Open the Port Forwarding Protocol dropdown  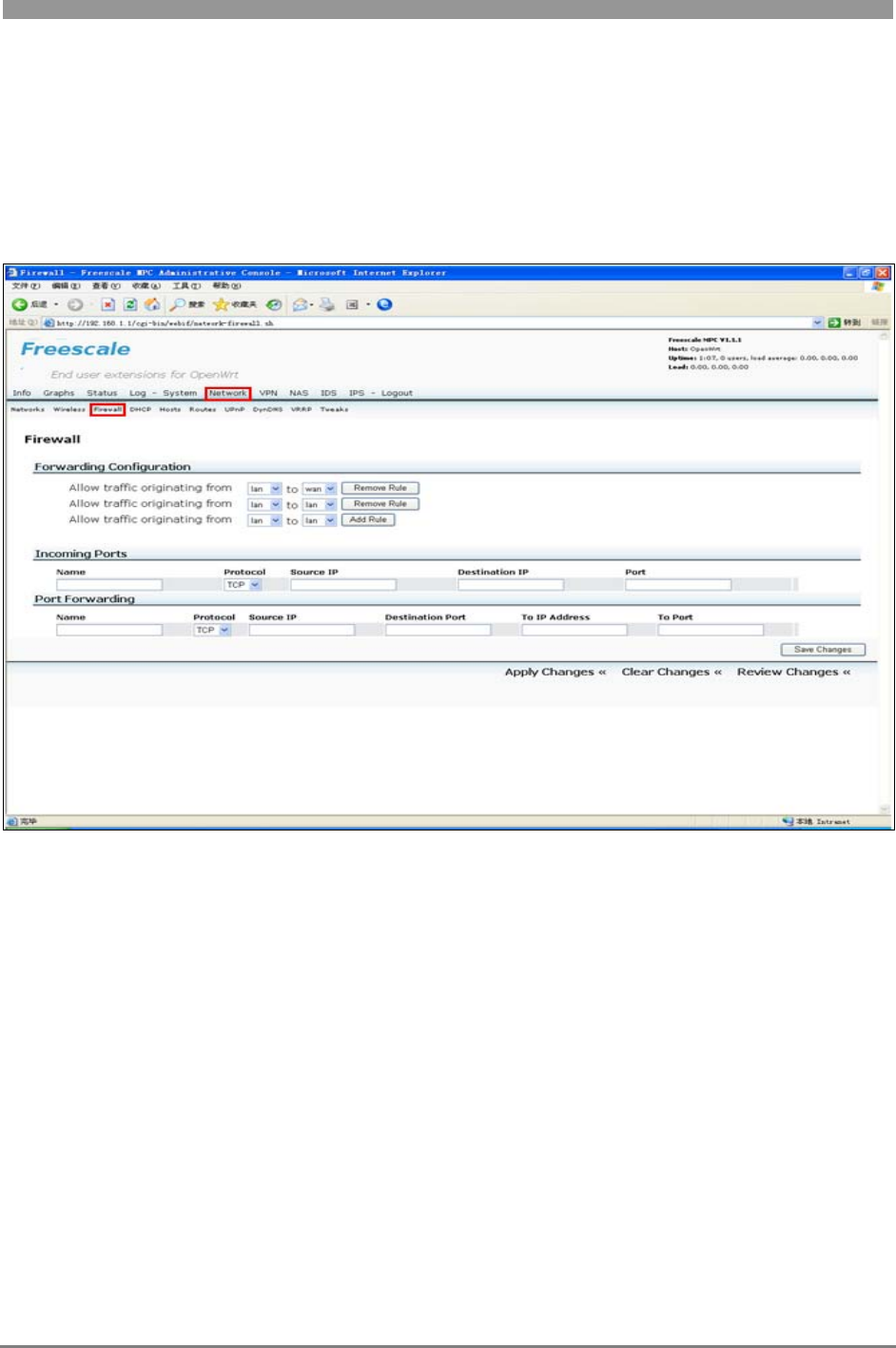pos(212,630)
